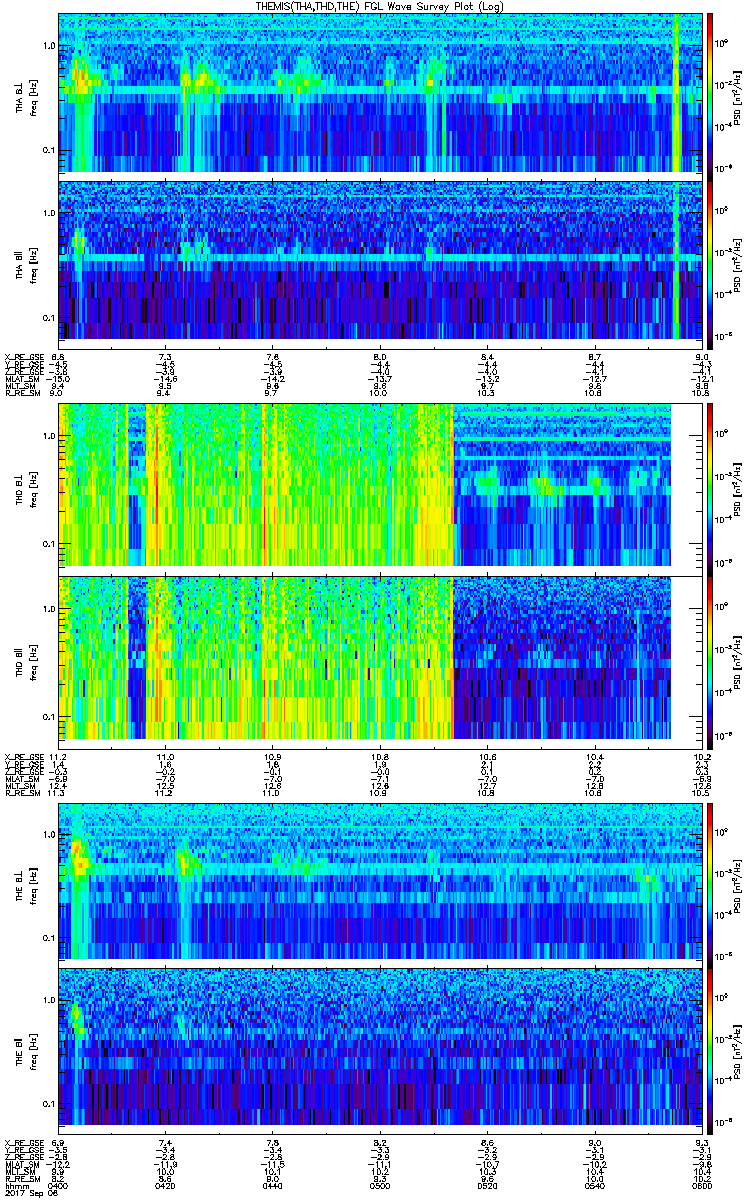Click the 0.1 frequency tick of THA B⊥ panel
This screenshot has width=750, height=1200.
[x=50, y=151]
